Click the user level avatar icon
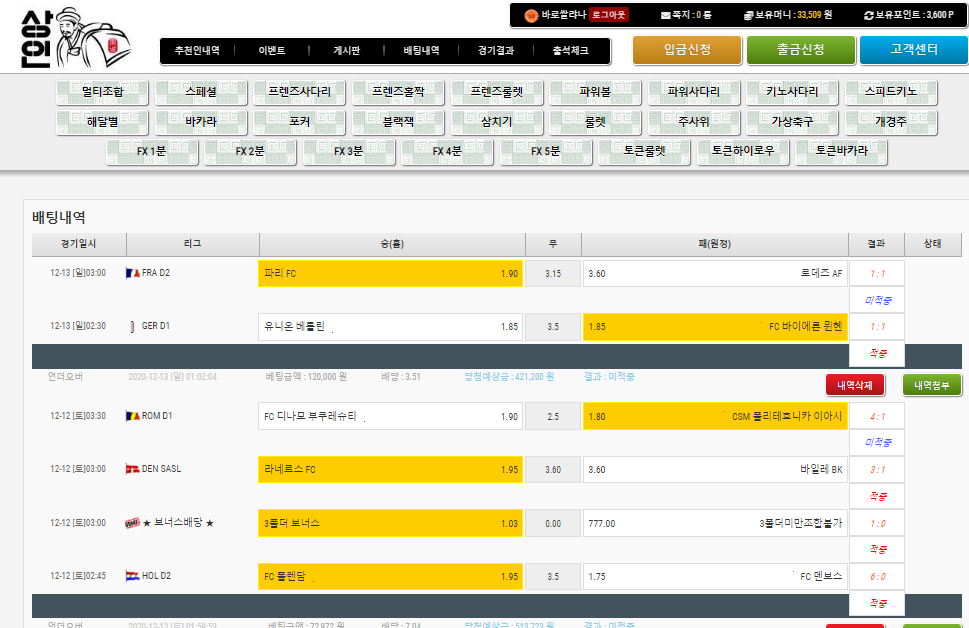Viewport: 969px width, 628px height. (x=531, y=15)
